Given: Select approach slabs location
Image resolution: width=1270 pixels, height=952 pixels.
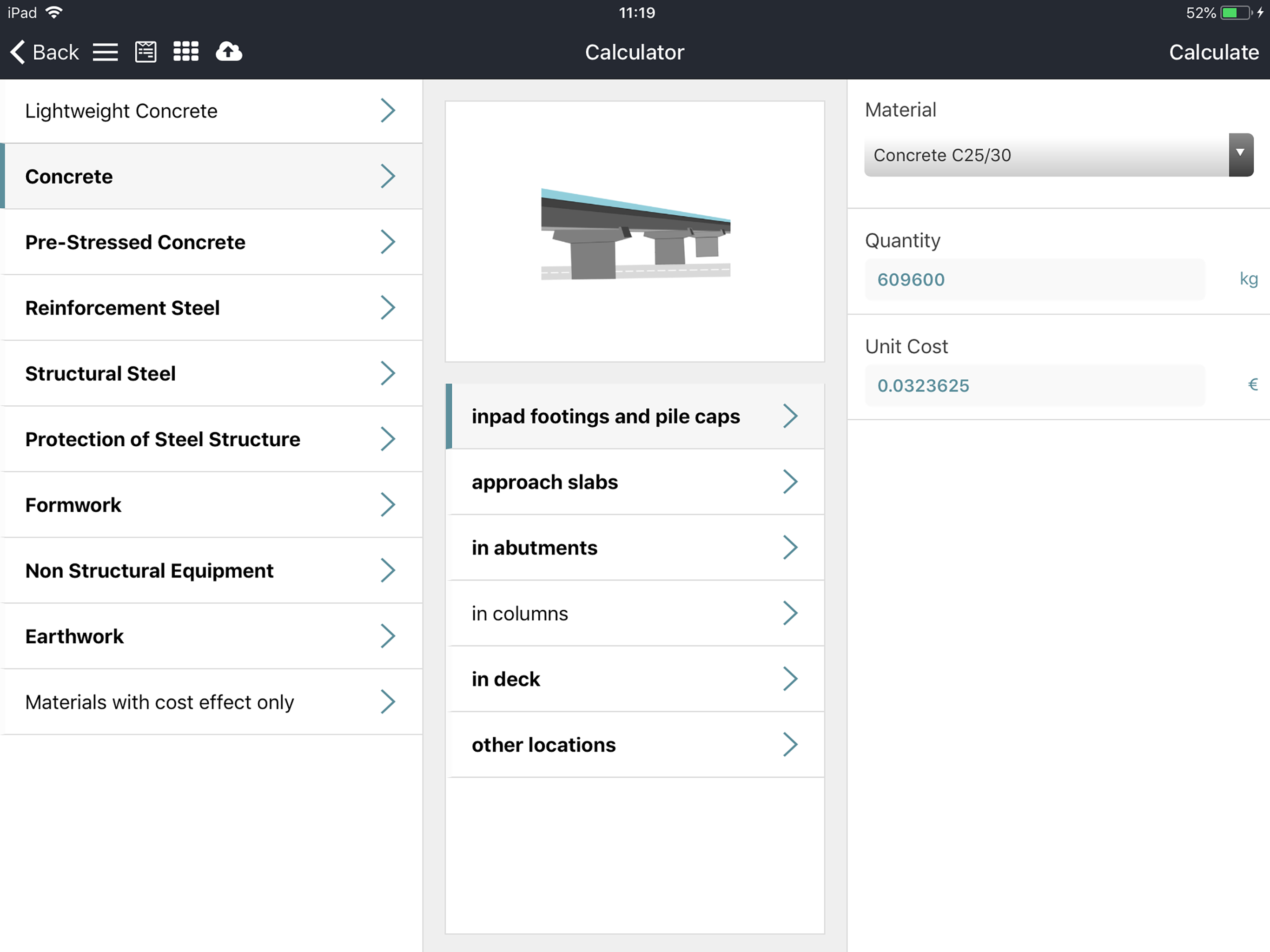Looking at the screenshot, I should (544, 482).
